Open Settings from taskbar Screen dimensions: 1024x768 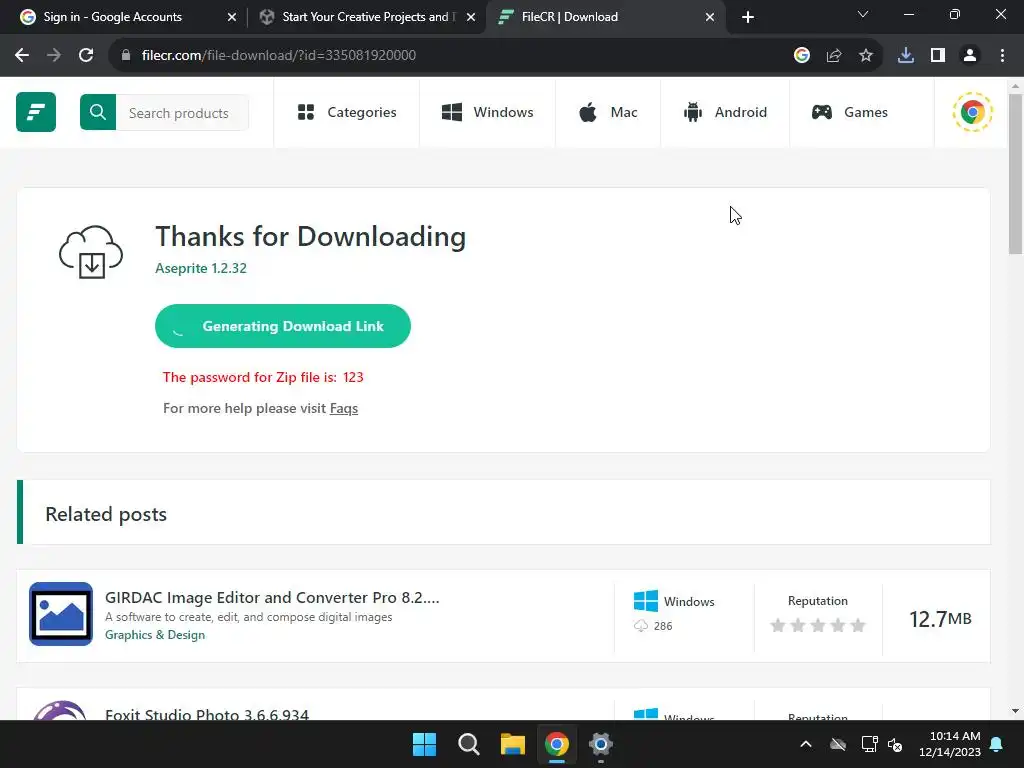coord(600,744)
